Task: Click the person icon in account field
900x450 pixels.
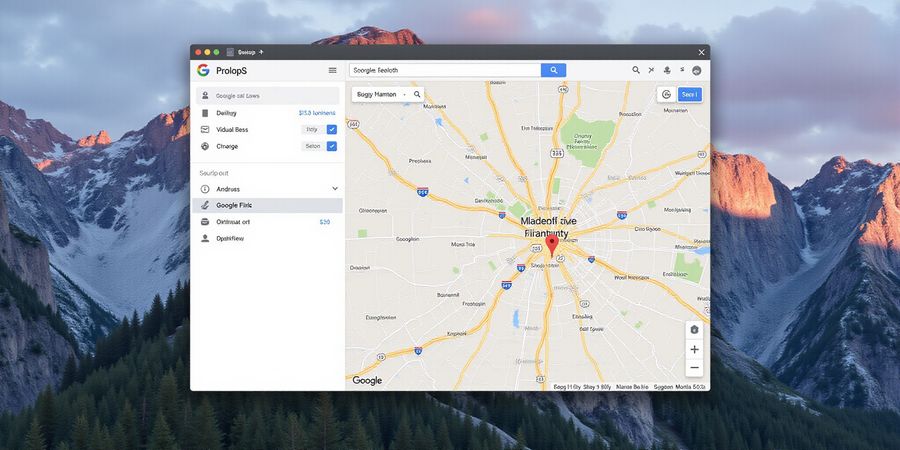Action: 205,96
